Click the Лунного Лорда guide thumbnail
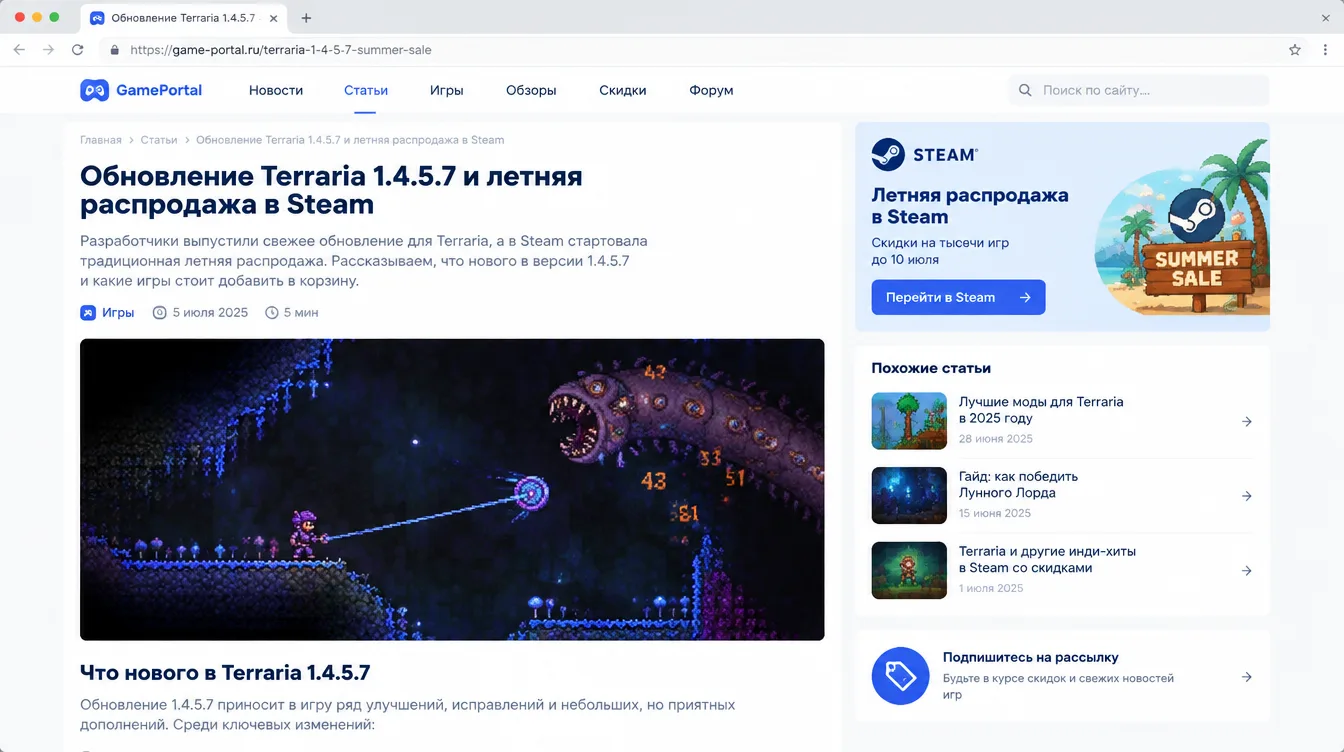 point(909,496)
